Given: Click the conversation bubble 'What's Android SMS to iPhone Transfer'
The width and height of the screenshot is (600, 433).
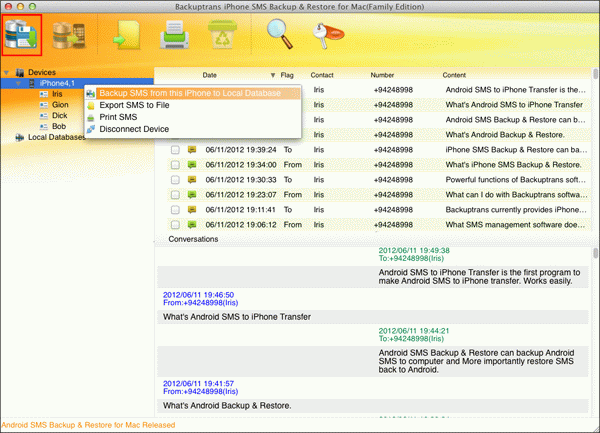Looking at the screenshot, I should pyautogui.click(x=373, y=317).
